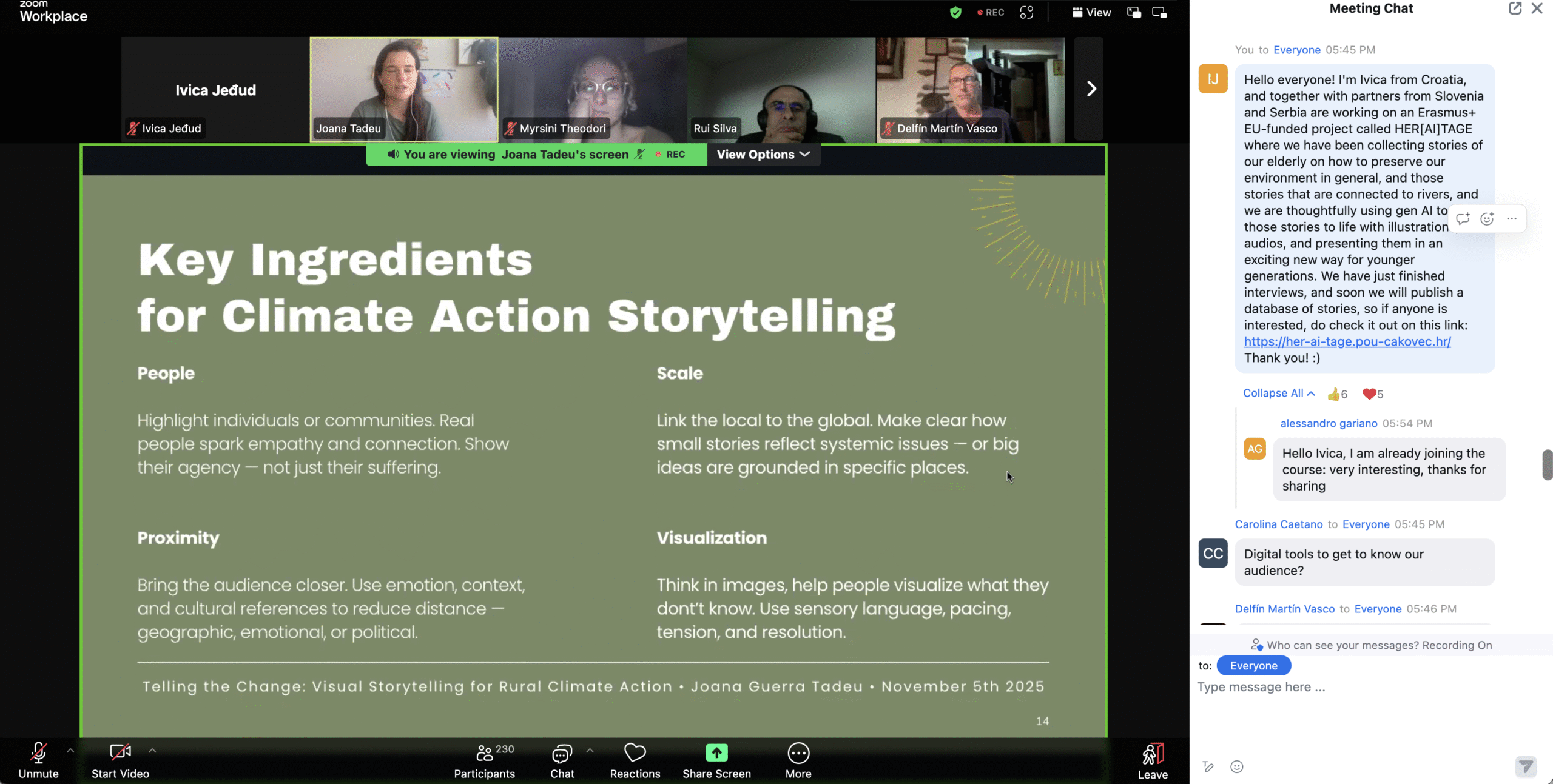This screenshot has width=1553, height=784.
Task: Click the Leave meeting icon
Action: coord(1153,754)
